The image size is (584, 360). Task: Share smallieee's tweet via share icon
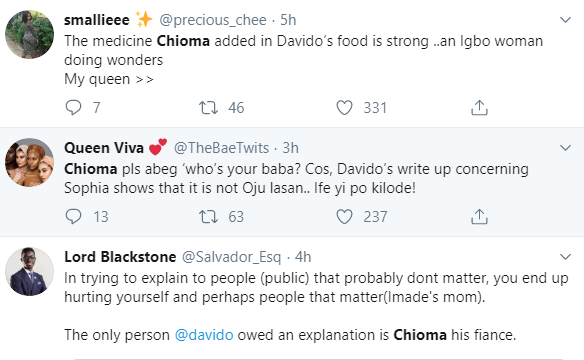pyautogui.click(x=479, y=108)
